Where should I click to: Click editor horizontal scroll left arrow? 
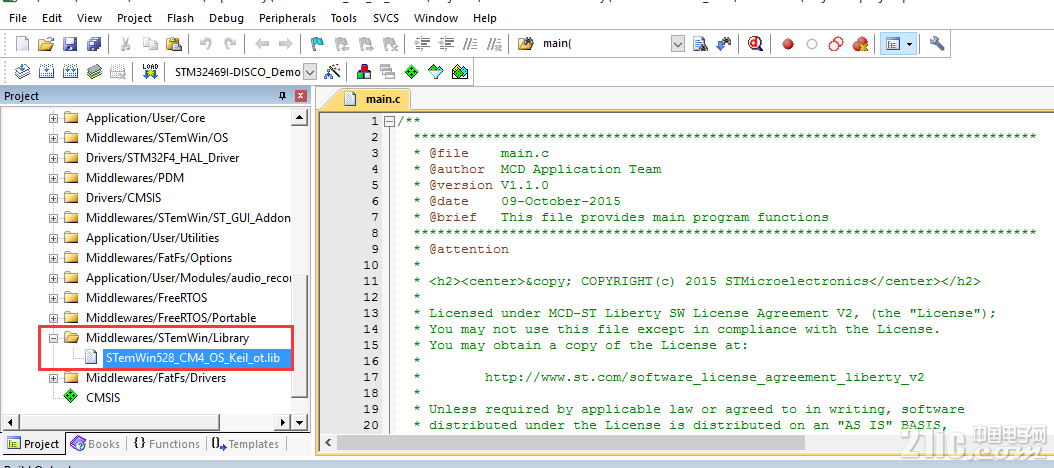pos(328,442)
